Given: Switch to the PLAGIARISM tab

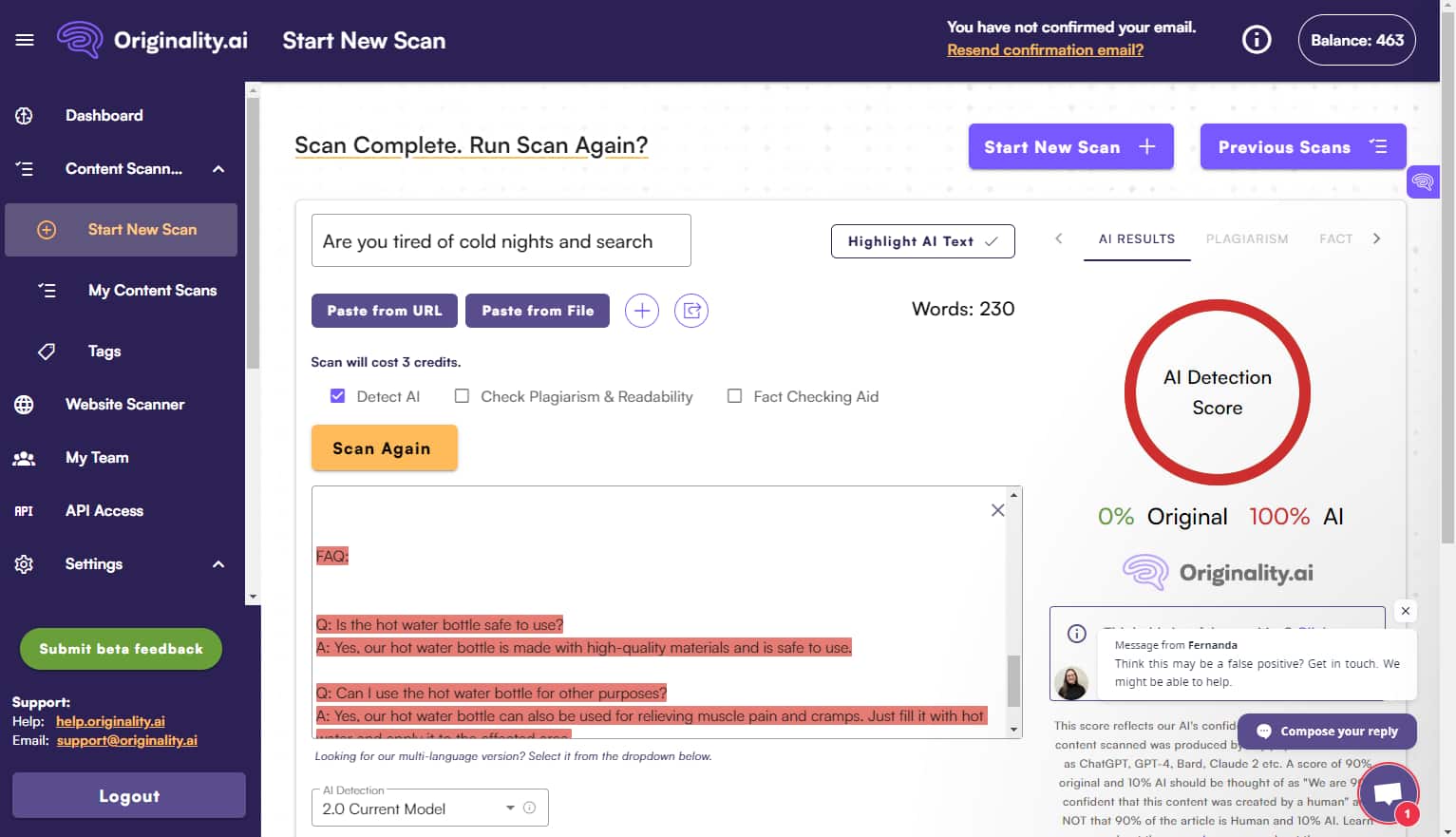Looking at the screenshot, I should point(1247,238).
